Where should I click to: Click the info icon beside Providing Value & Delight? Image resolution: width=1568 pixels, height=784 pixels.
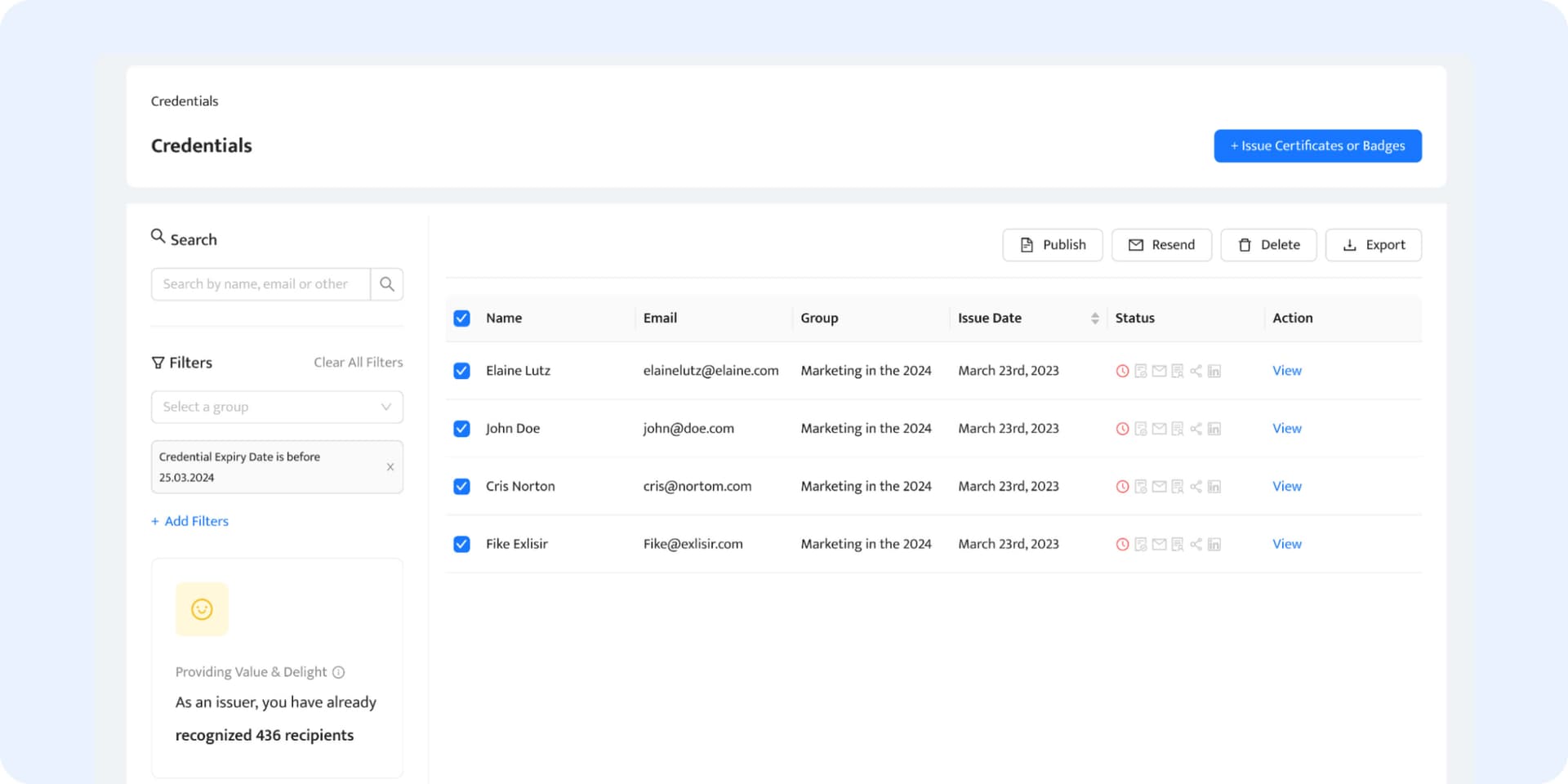(339, 672)
